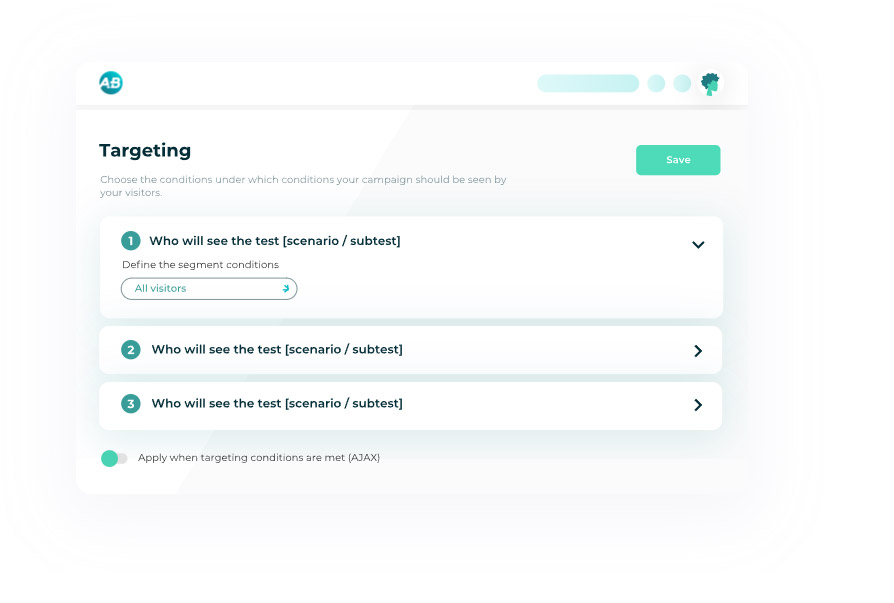Expand section 3 using the right chevron

(698, 405)
